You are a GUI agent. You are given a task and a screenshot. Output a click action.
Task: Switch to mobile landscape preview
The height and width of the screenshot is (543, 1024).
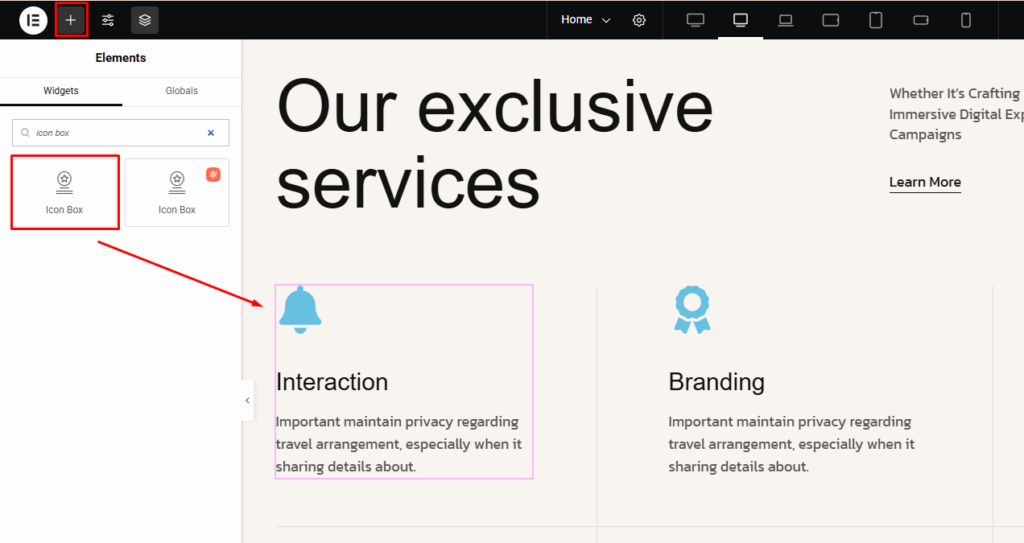pyautogui.click(x=921, y=20)
